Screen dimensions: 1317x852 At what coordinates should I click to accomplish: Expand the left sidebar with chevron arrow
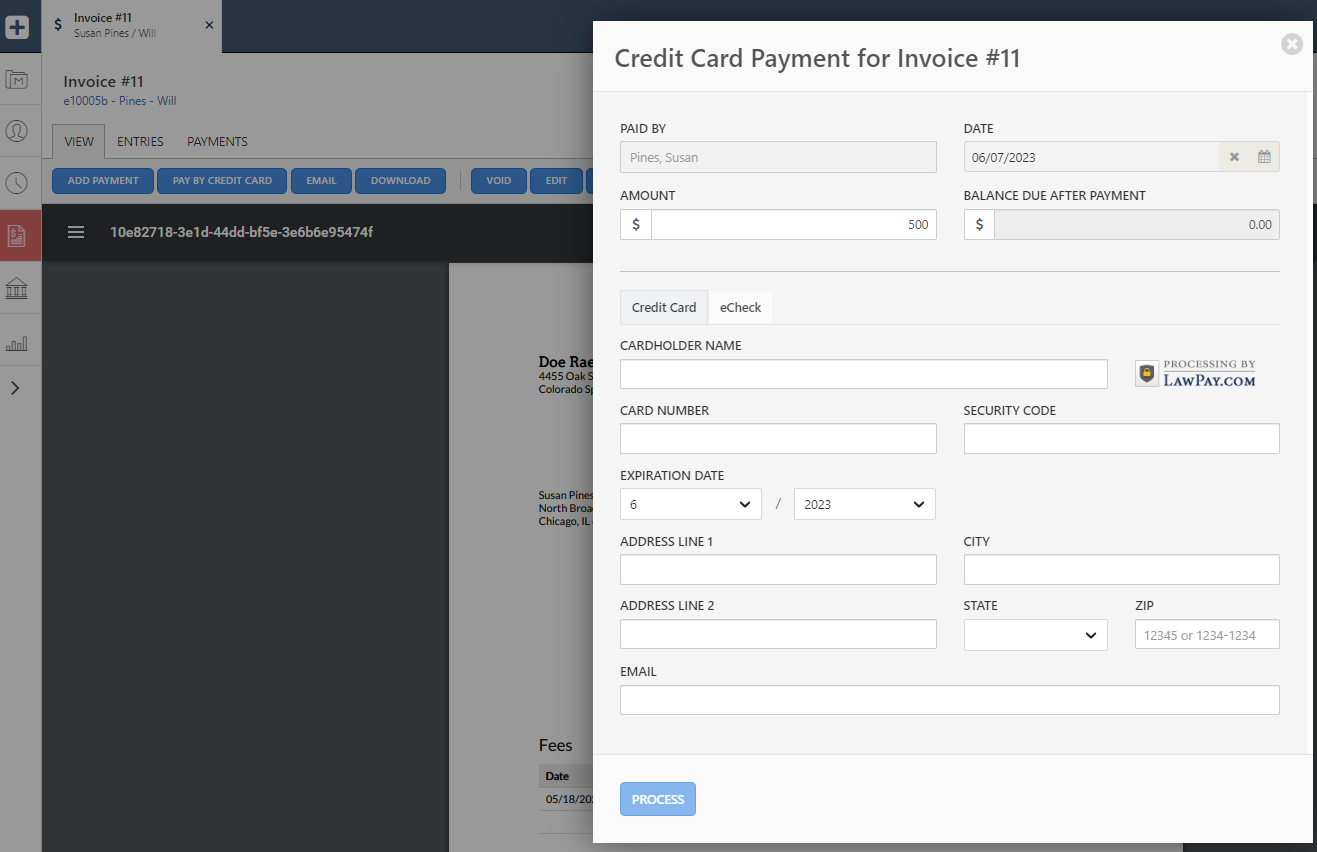tap(15, 388)
